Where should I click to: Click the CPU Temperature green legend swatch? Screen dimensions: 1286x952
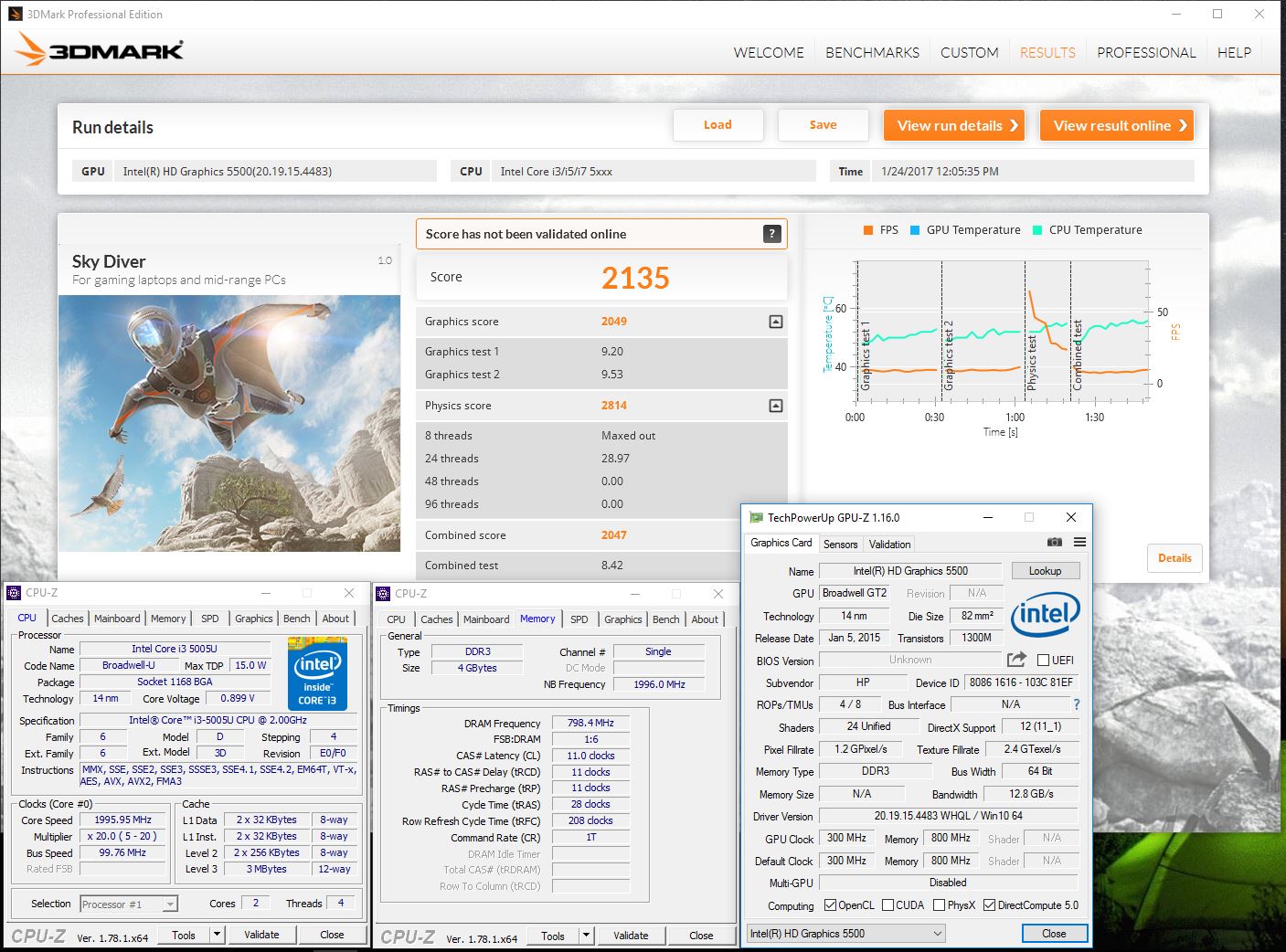click(1037, 230)
